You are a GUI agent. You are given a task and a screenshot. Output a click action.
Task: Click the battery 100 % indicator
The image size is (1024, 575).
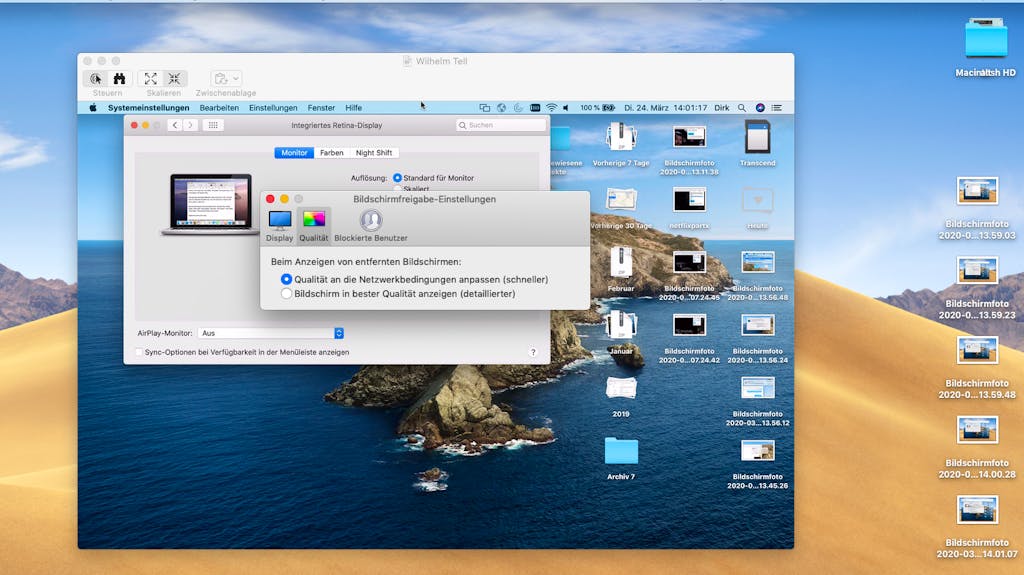[x=598, y=108]
